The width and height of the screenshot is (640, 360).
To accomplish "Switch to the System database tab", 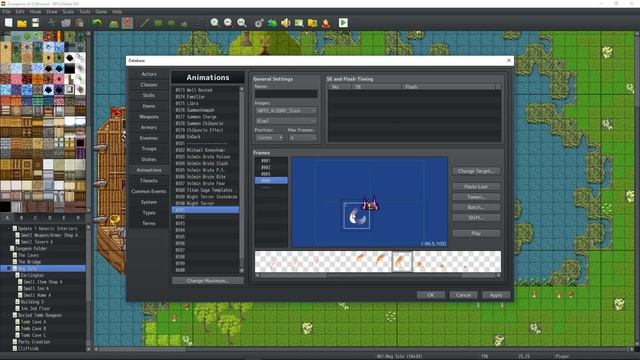I will point(149,202).
